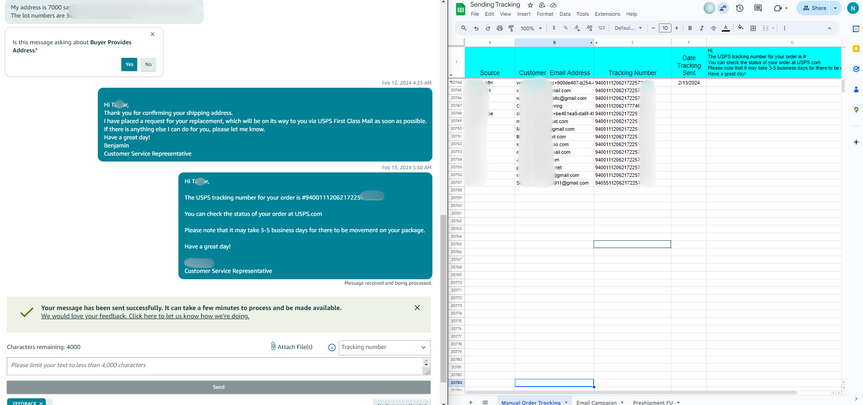Open Google Tasks side panel

[856, 69]
